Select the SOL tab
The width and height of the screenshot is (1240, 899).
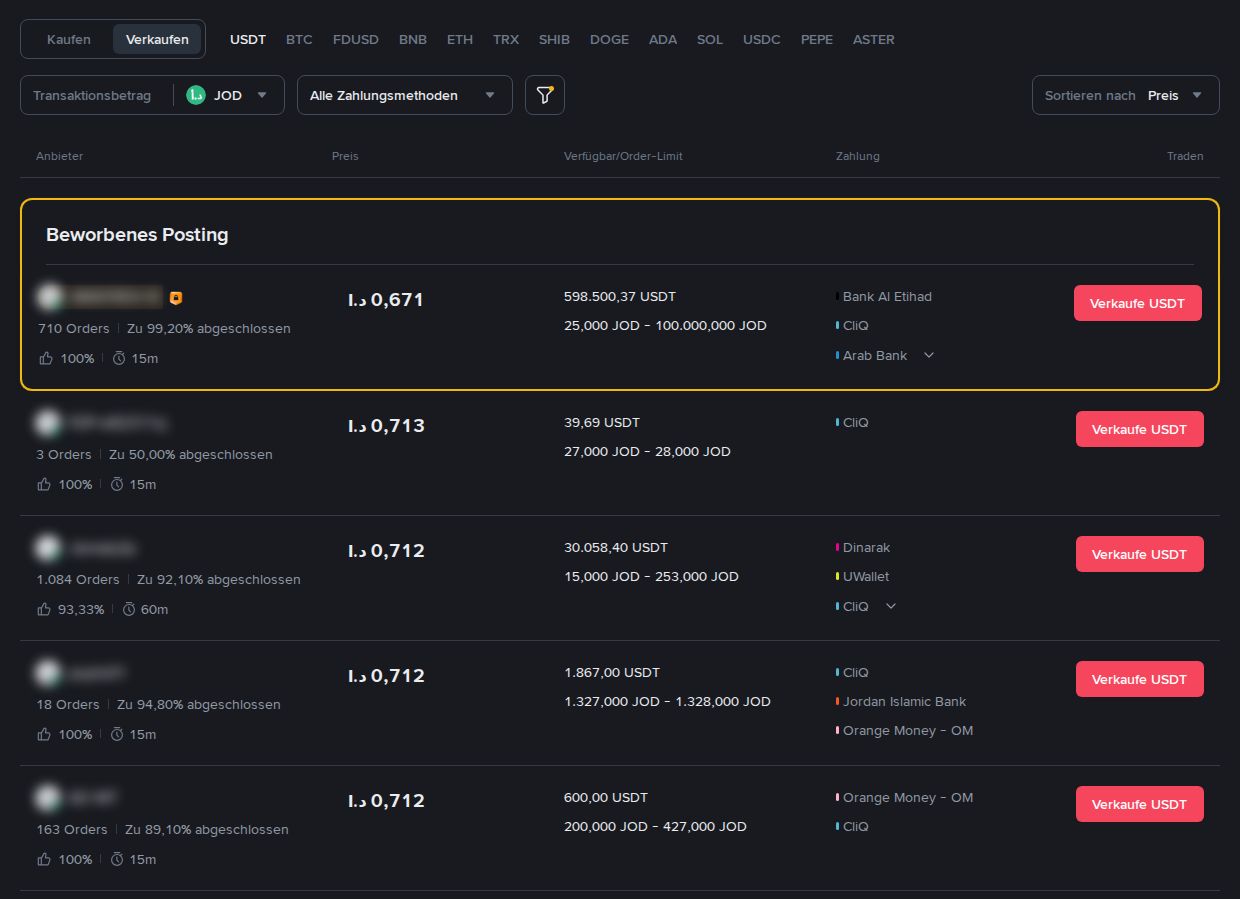(710, 39)
